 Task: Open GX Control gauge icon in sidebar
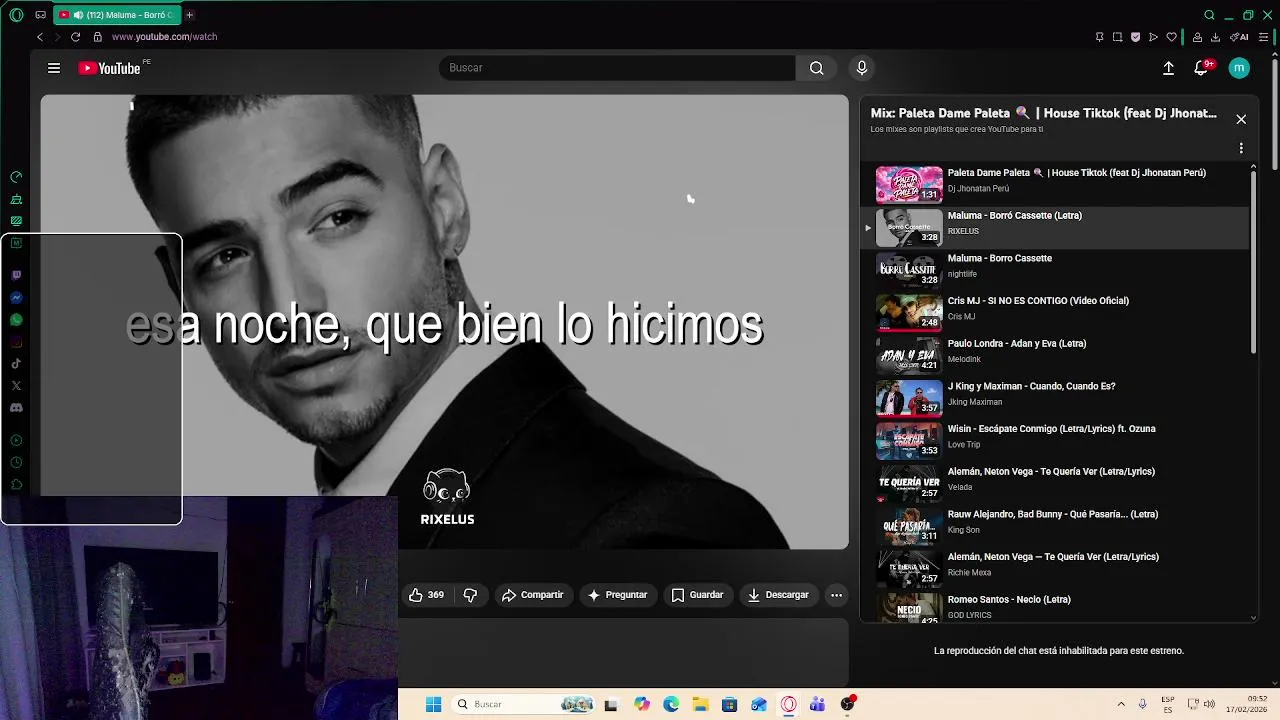[16, 177]
